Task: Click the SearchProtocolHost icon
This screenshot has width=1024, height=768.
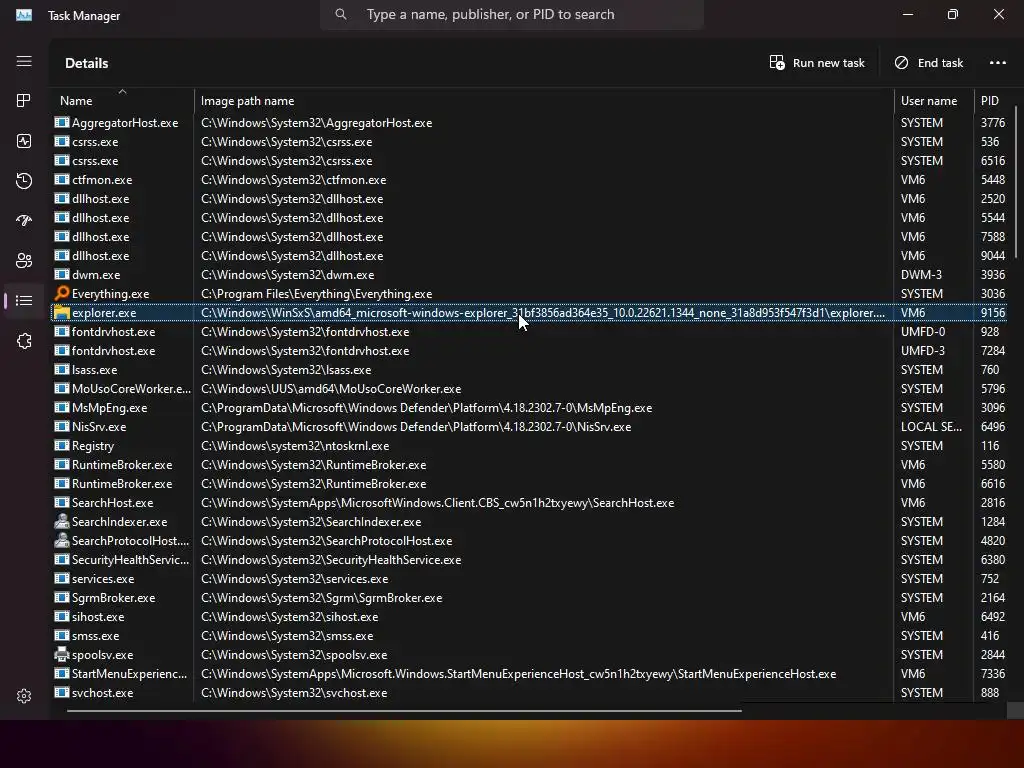Action: tap(62, 540)
